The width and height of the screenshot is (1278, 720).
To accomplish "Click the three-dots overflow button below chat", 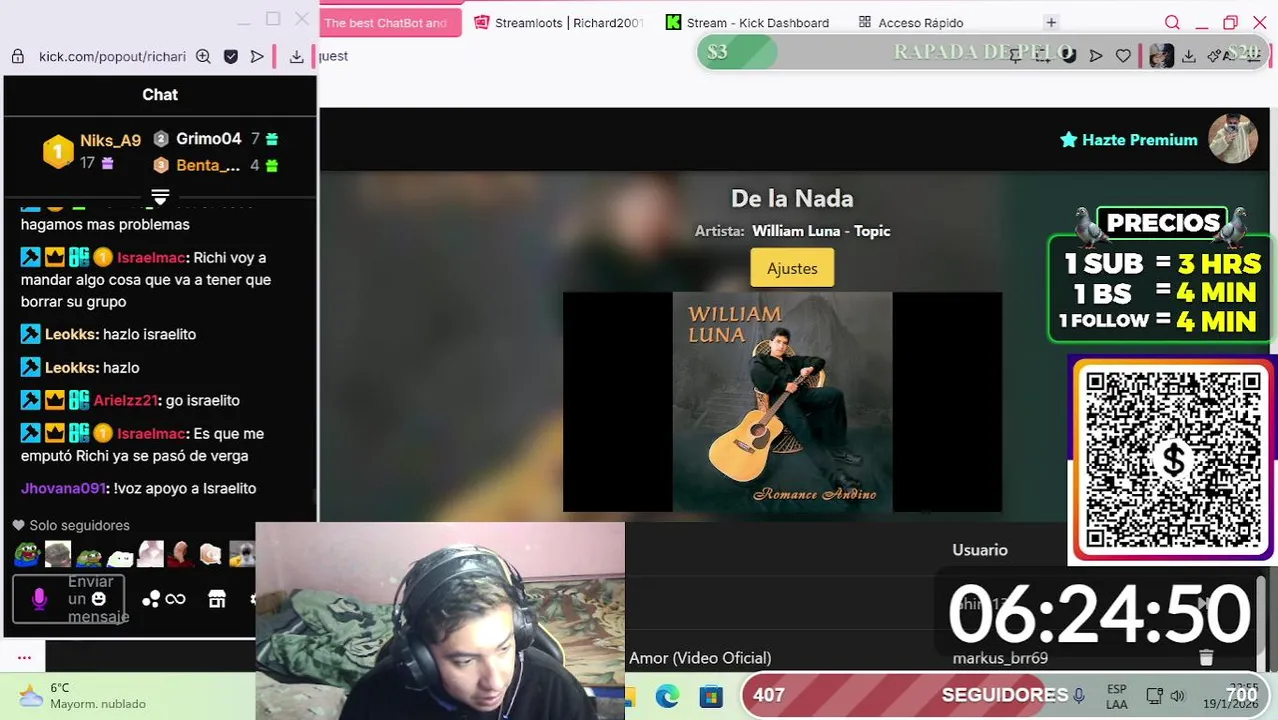I will coord(25,657).
